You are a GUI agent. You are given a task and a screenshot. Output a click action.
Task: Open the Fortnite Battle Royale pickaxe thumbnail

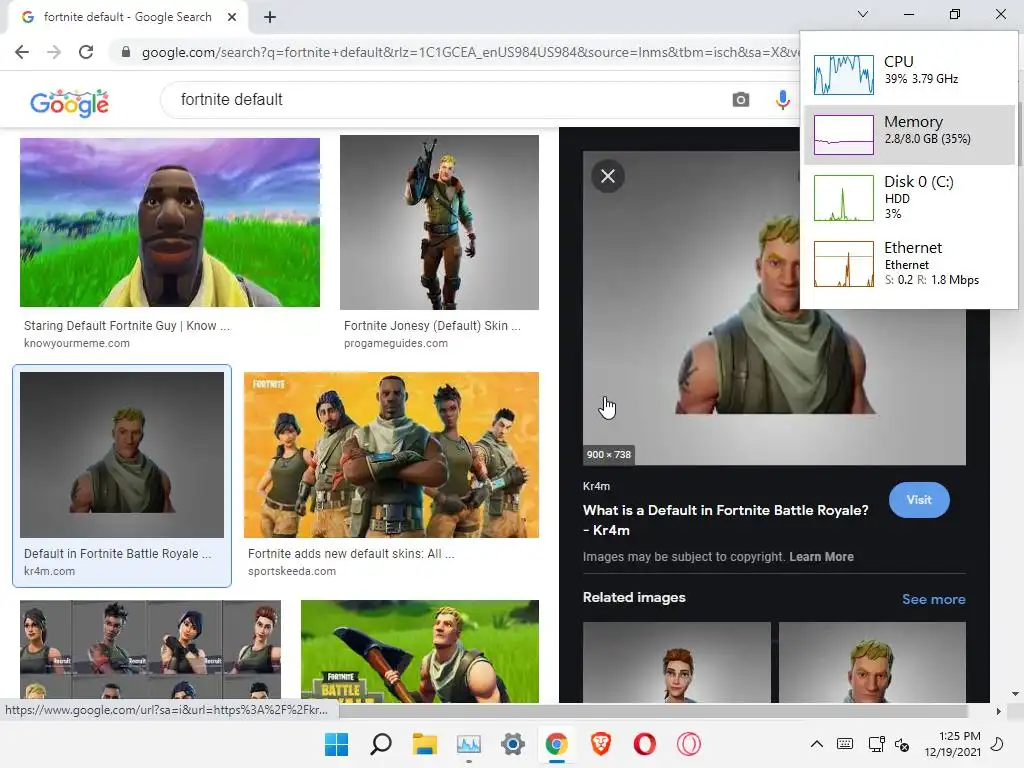tap(420, 651)
